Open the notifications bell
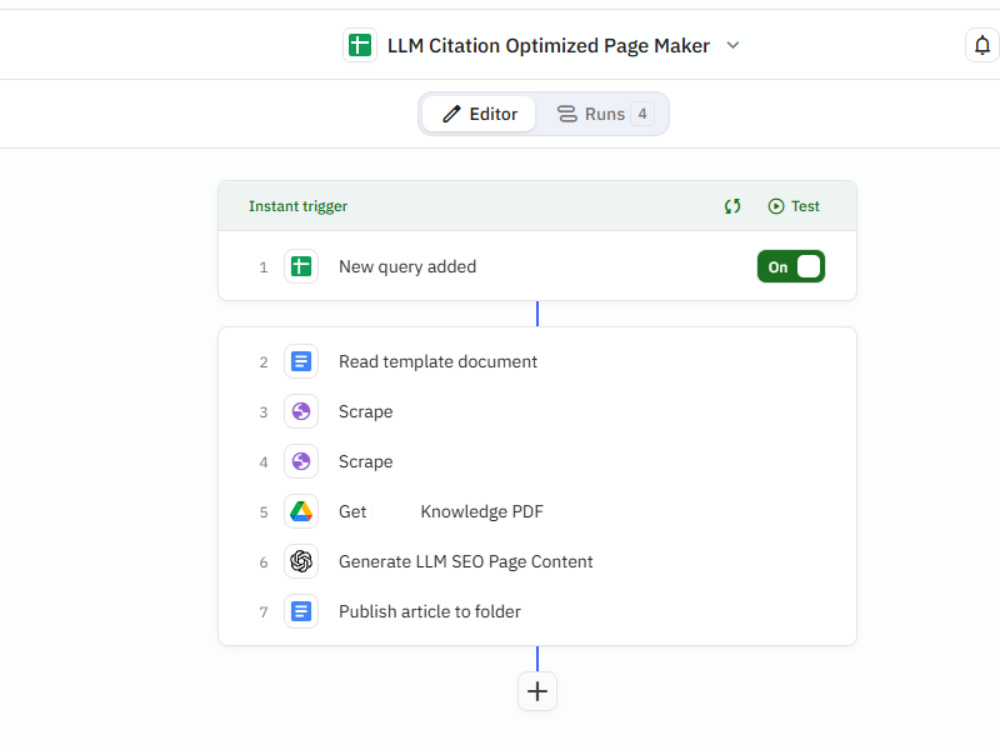 pyautogui.click(x=982, y=45)
